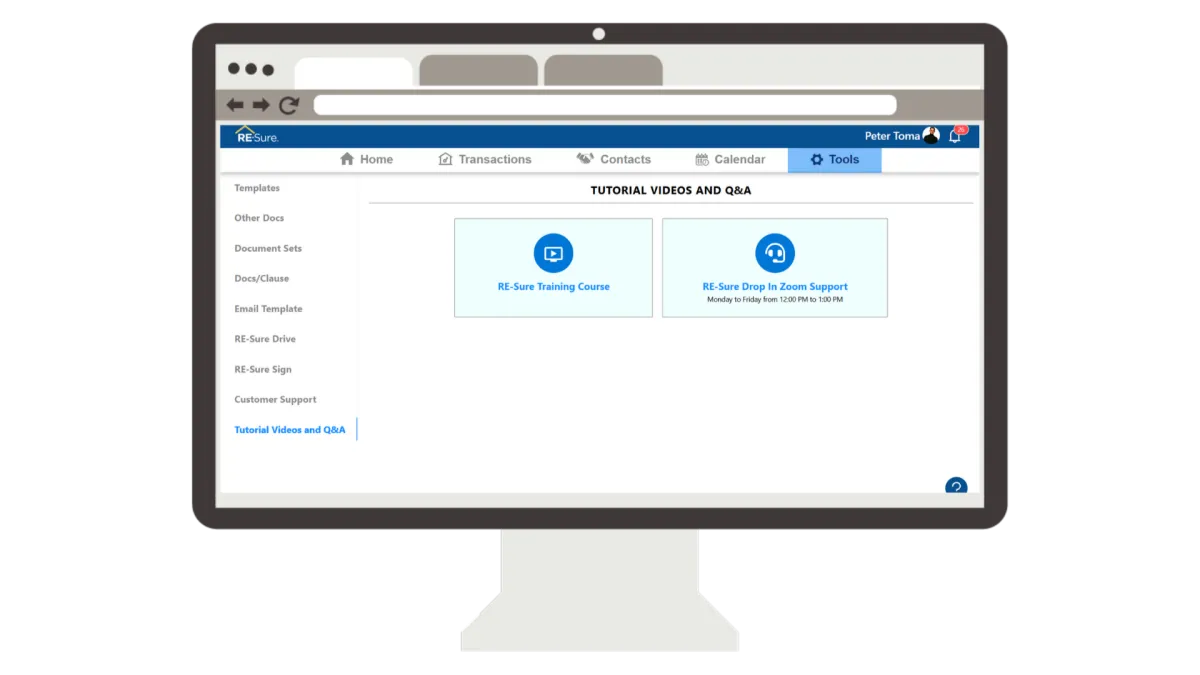Select the active white browser tab
1200x675 pixels.
(x=354, y=72)
